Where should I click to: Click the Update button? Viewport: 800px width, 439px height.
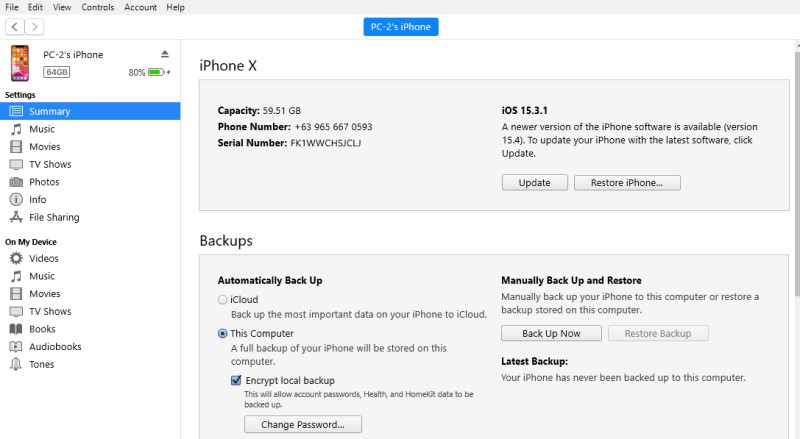pyautogui.click(x=534, y=183)
